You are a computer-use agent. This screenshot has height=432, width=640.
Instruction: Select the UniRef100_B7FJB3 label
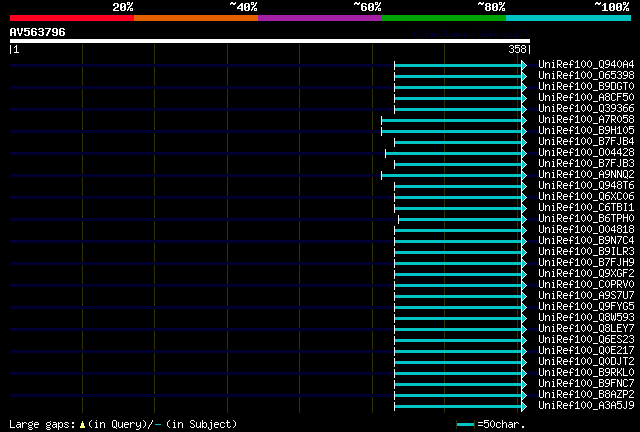[586, 164]
